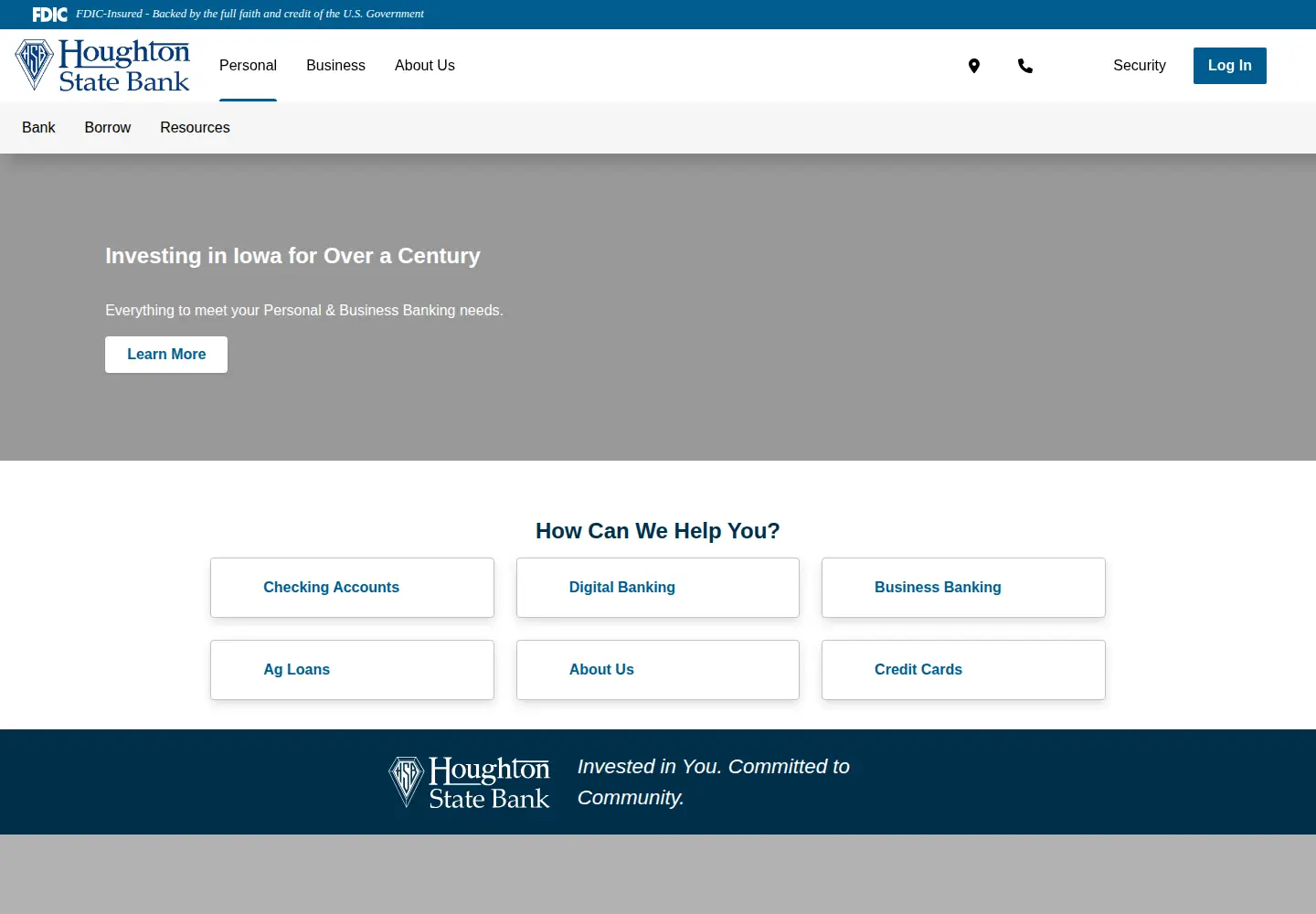The width and height of the screenshot is (1316, 914).
Task: Open the Ag Loans card
Action: click(352, 670)
